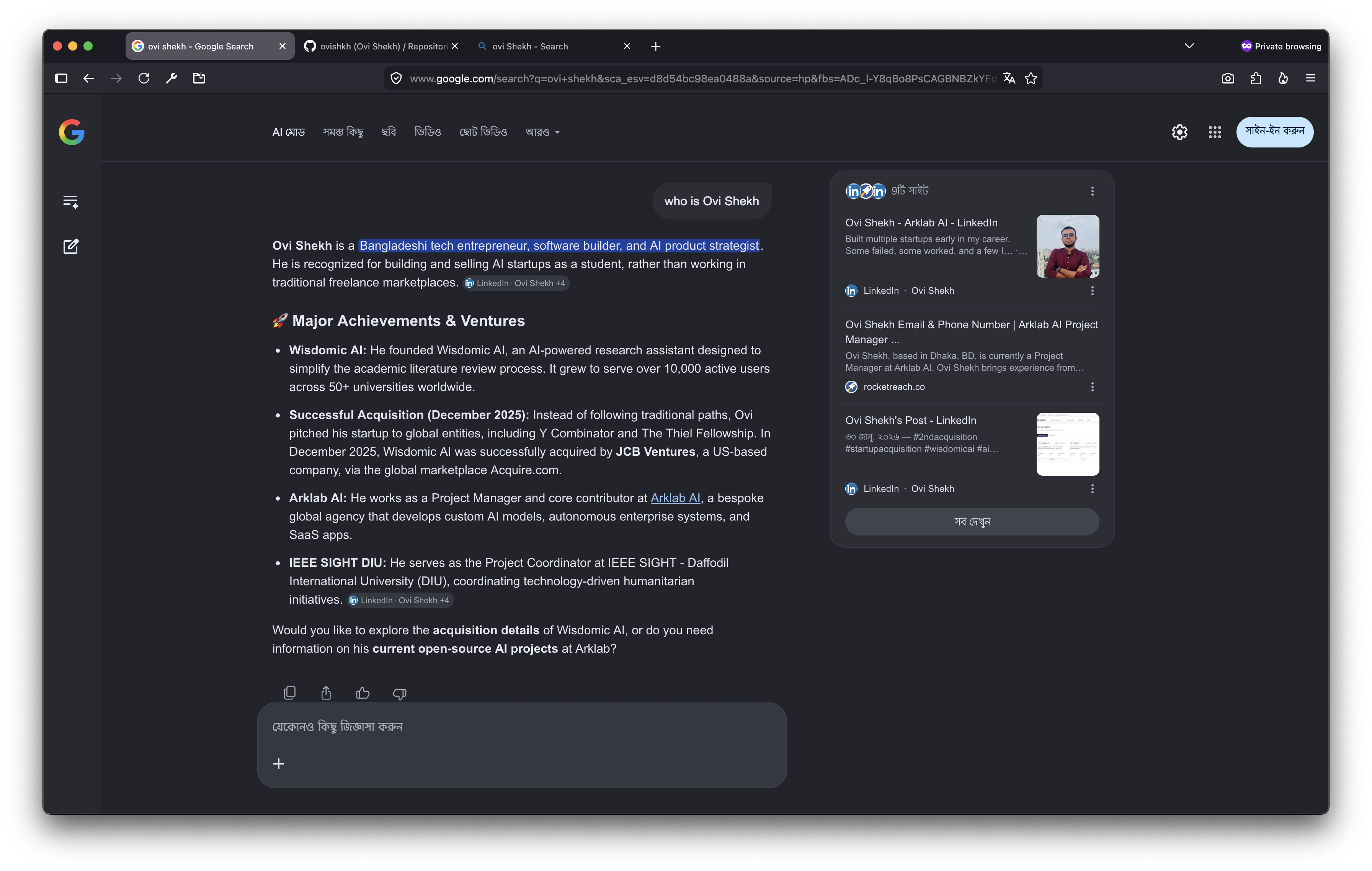Viewport: 1372px width, 871px height.
Task: Select the ছবি tab
Action: pos(389,132)
